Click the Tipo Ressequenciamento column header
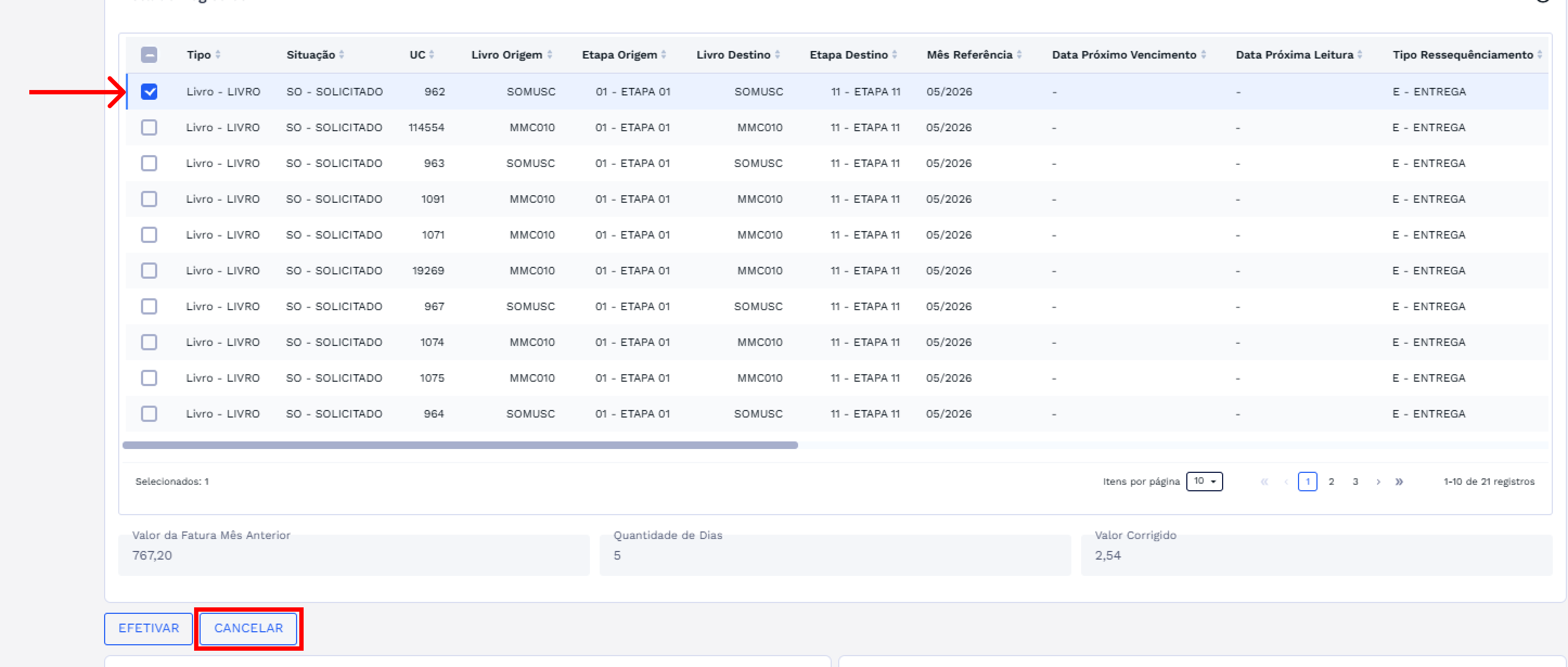1568x667 pixels. [x=1462, y=55]
